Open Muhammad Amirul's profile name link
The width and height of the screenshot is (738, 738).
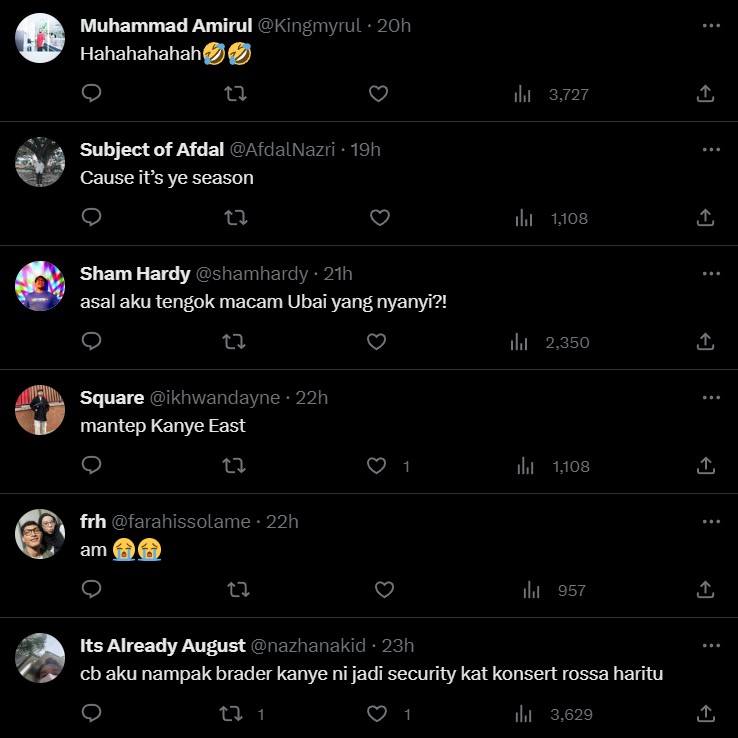(165, 26)
